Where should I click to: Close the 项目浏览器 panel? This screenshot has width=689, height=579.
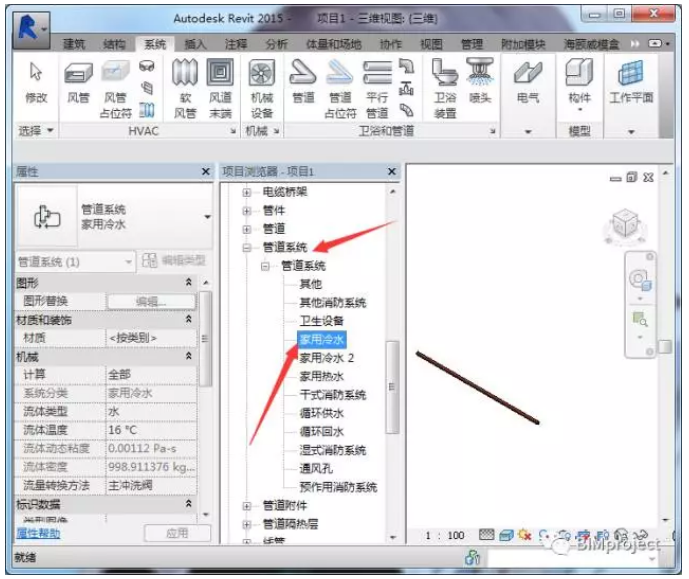(x=392, y=172)
